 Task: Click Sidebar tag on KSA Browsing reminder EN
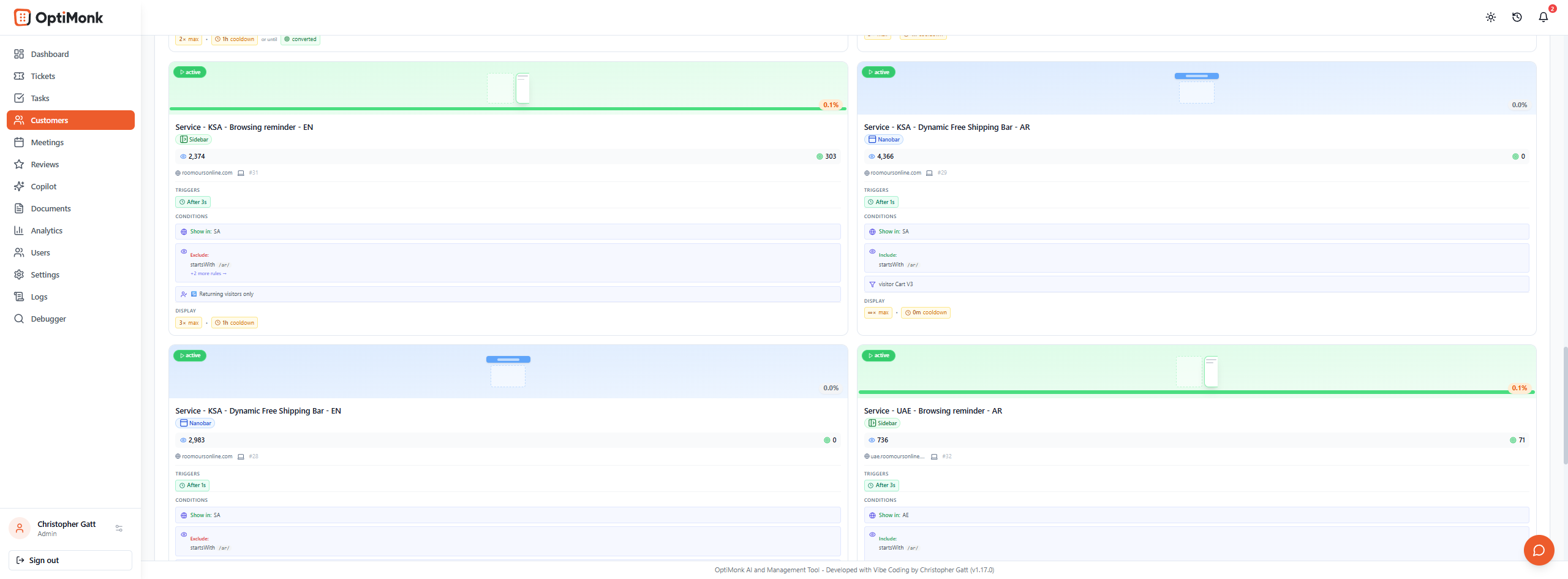click(x=194, y=140)
